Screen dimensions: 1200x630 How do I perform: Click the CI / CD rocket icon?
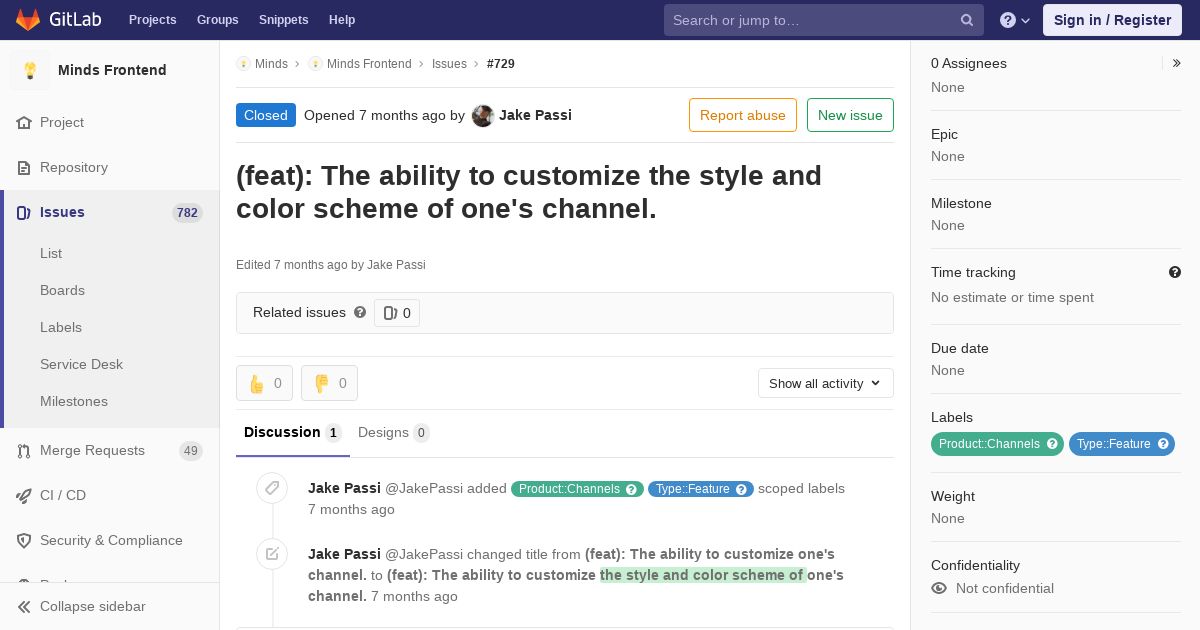tap(24, 495)
